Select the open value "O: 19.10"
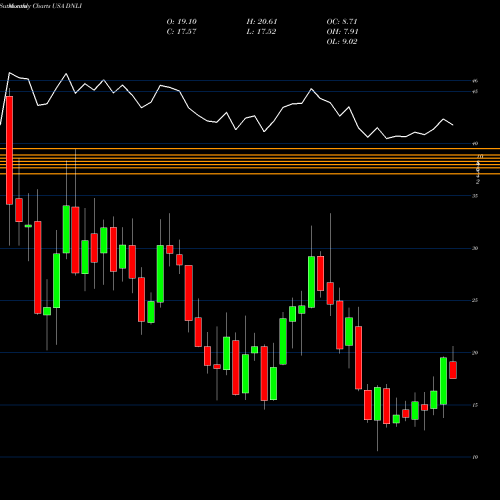 coord(182,22)
